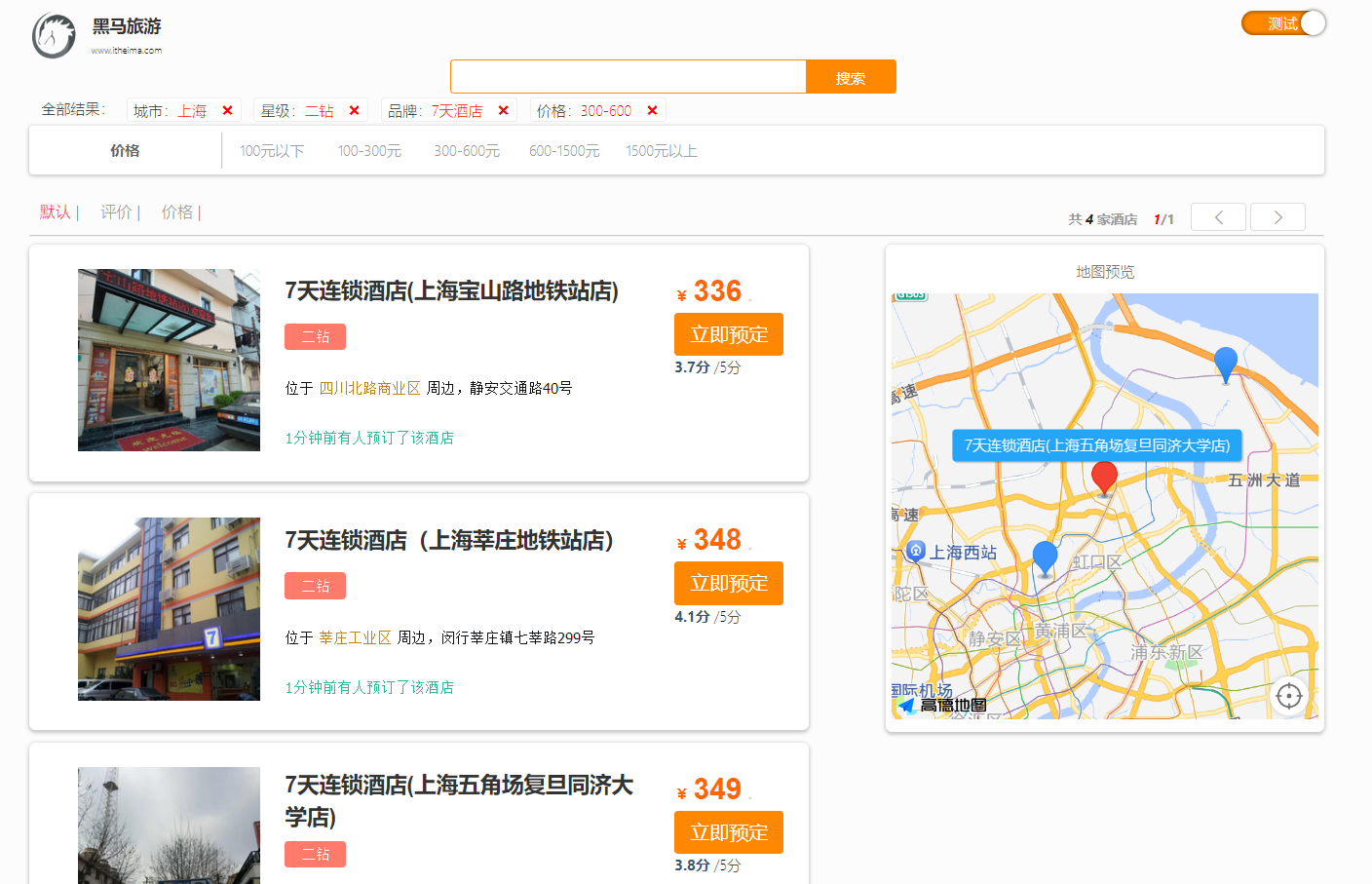Click the 莘庄工业区 area link
Viewport: 1372px width, 884px height.
(x=356, y=637)
